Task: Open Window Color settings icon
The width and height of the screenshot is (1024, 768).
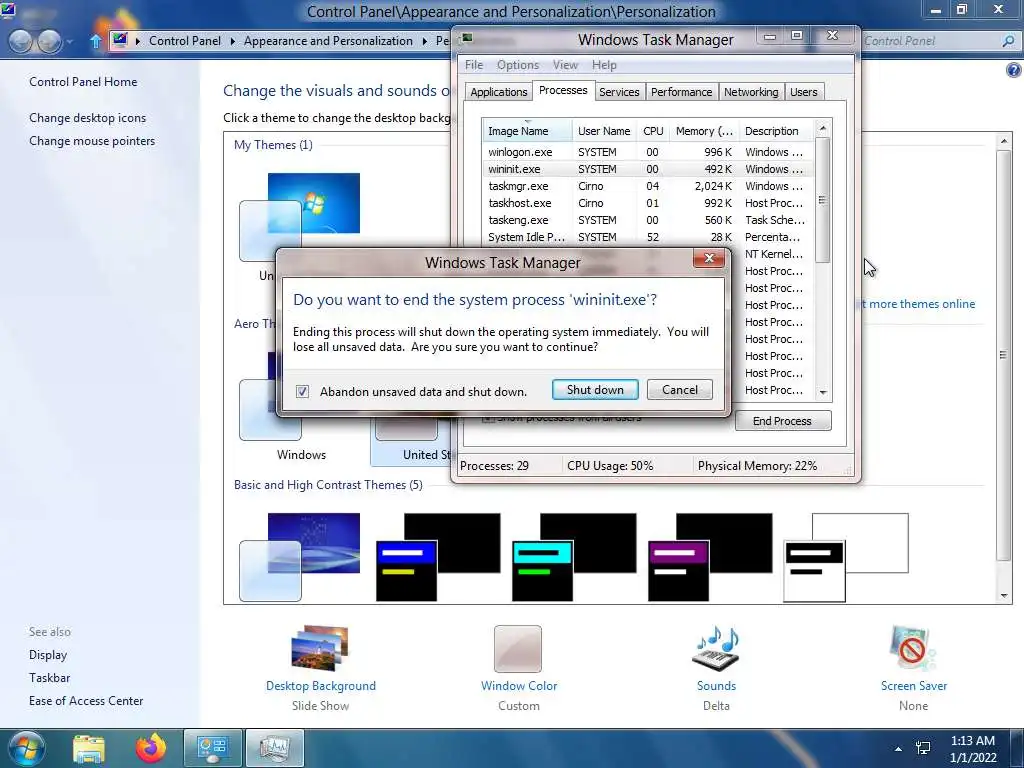Action: [x=518, y=648]
